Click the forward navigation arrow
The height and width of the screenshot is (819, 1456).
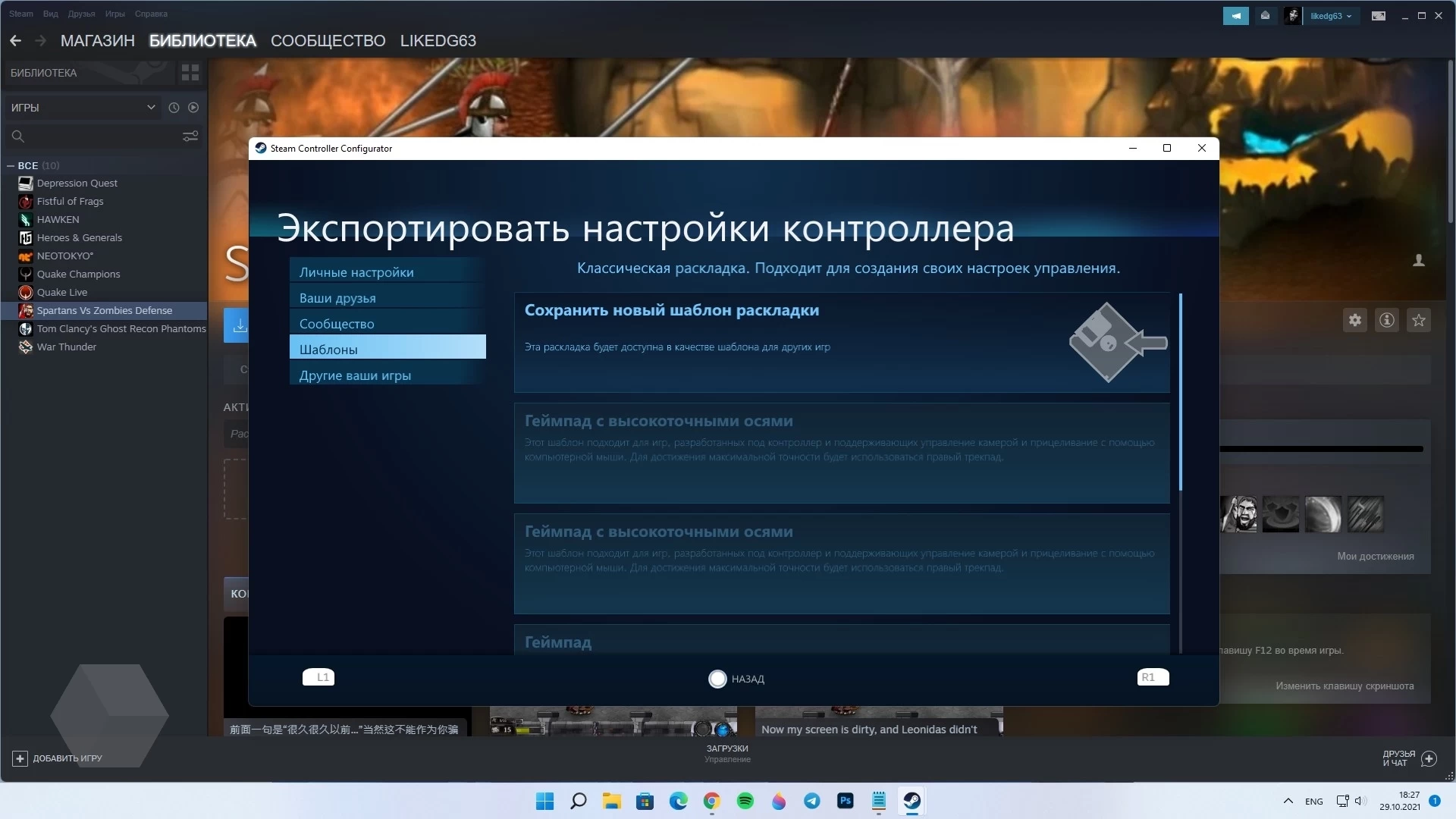(41, 41)
